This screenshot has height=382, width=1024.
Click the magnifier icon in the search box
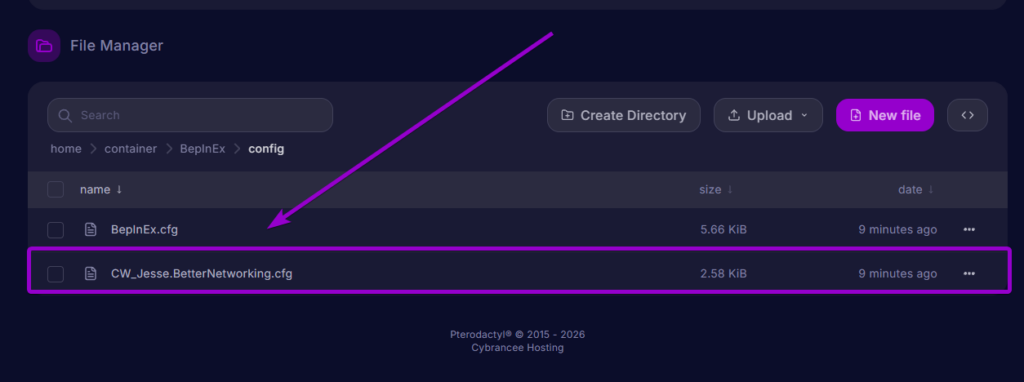tap(65, 116)
